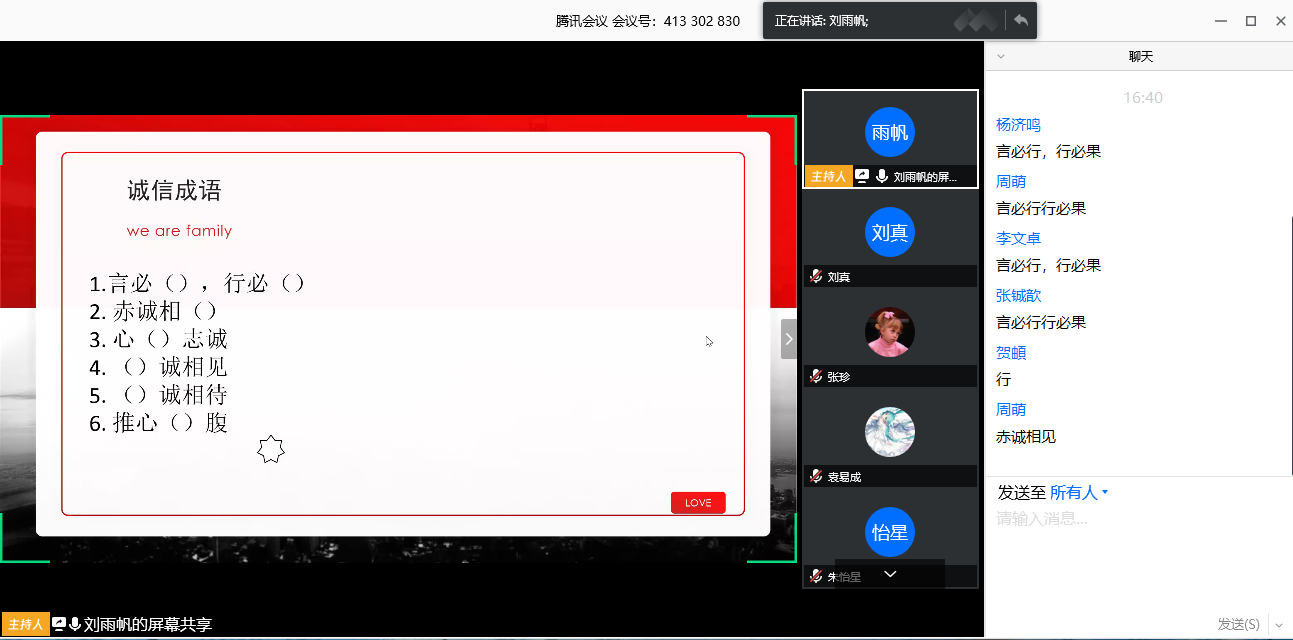This screenshot has width=1293, height=640.
Task: Click the 主持人 badge on 刘雨帆's tile
Action: click(x=828, y=177)
